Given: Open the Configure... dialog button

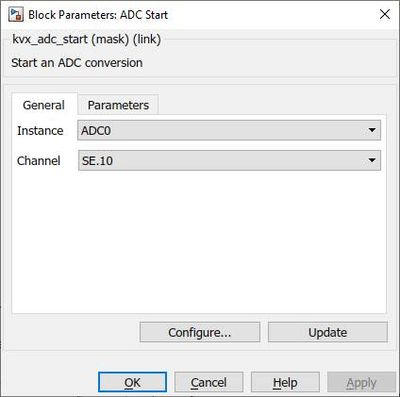Looking at the screenshot, I should tap(200, 332).
